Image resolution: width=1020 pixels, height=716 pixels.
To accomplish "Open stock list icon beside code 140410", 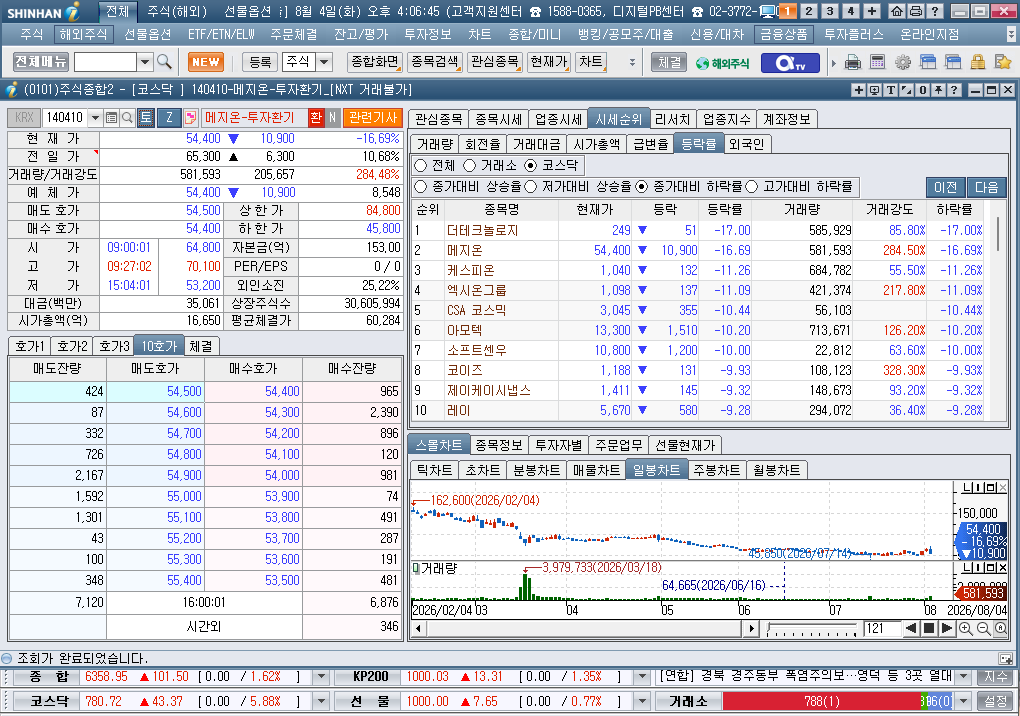I will point(111,118).
